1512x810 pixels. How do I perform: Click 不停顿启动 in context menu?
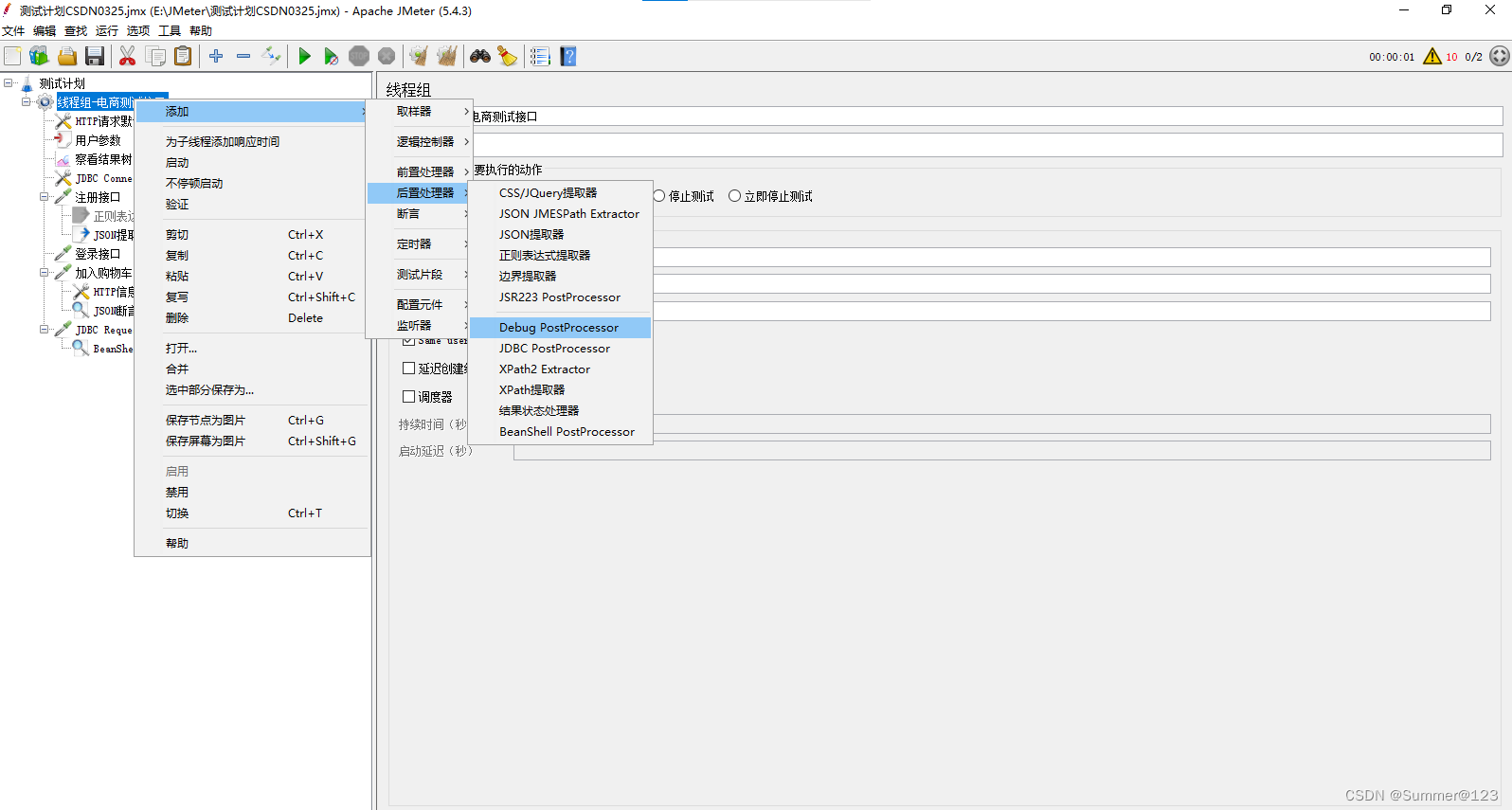252,184
